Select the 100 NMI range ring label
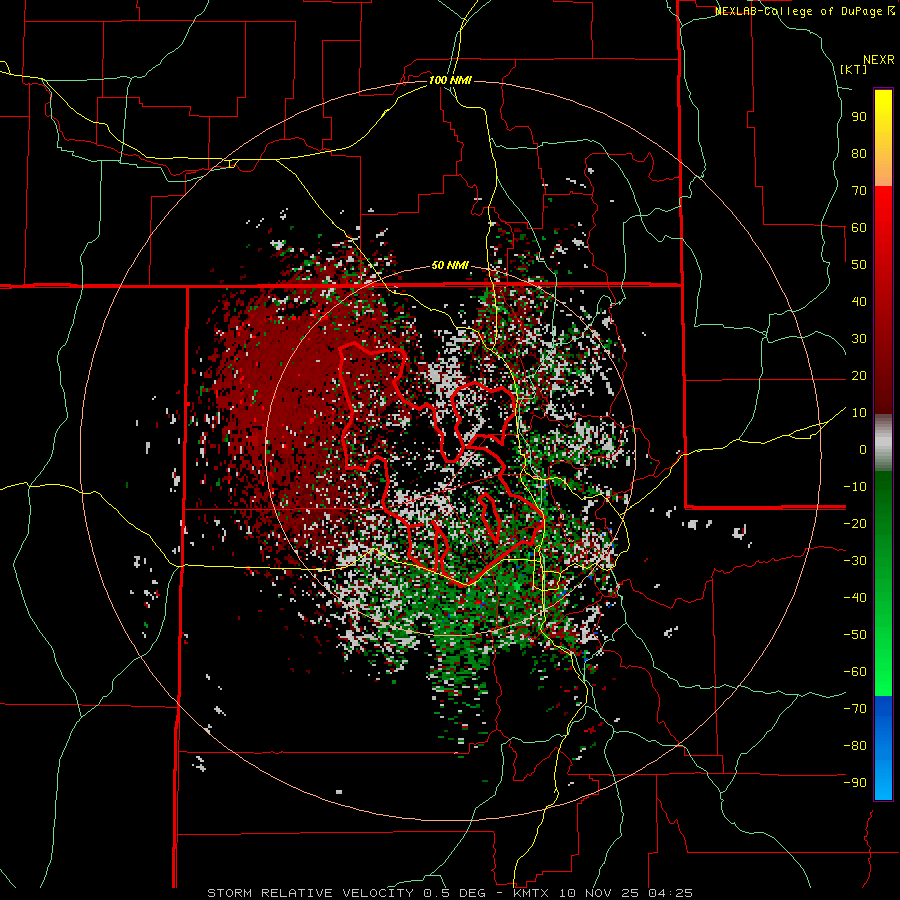The height and width of the screenshot is (900, 900). pos(450,80)
